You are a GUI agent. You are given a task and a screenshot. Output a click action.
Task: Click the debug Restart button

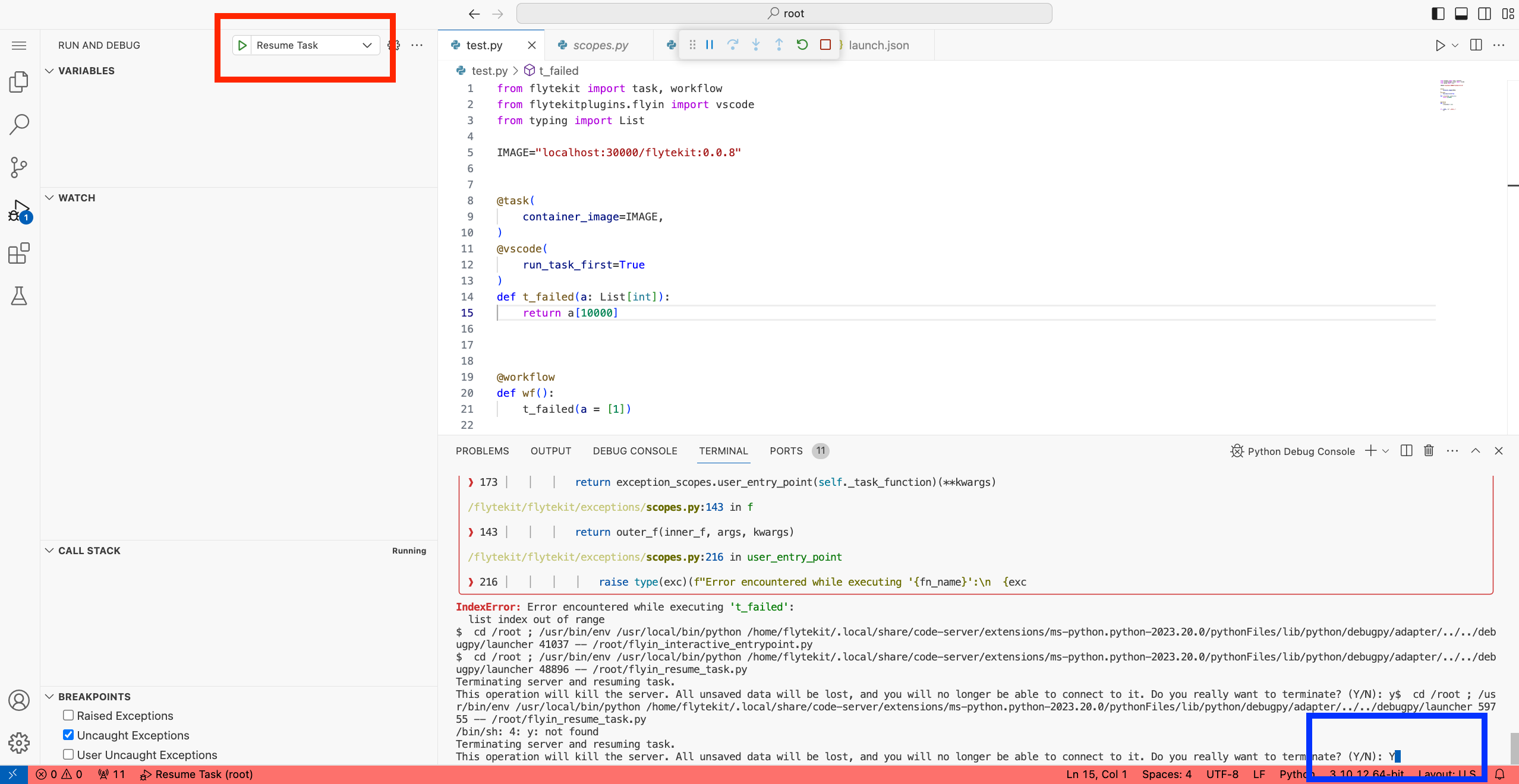click(802, 45)
